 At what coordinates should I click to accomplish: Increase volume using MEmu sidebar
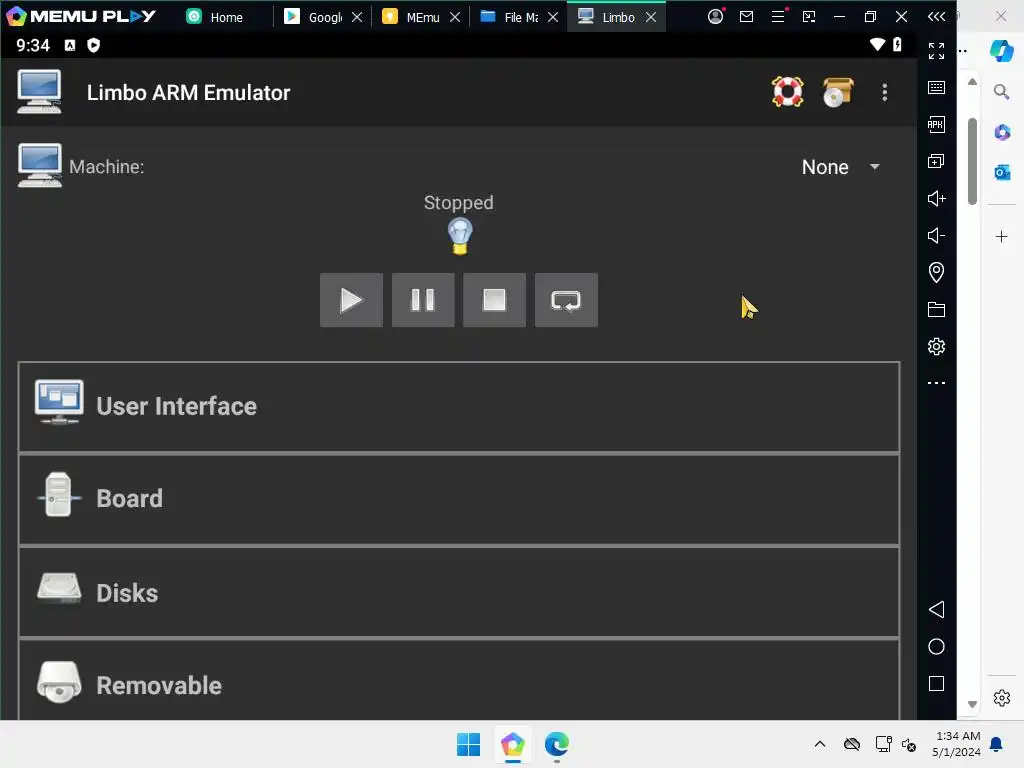pos(936,199)
